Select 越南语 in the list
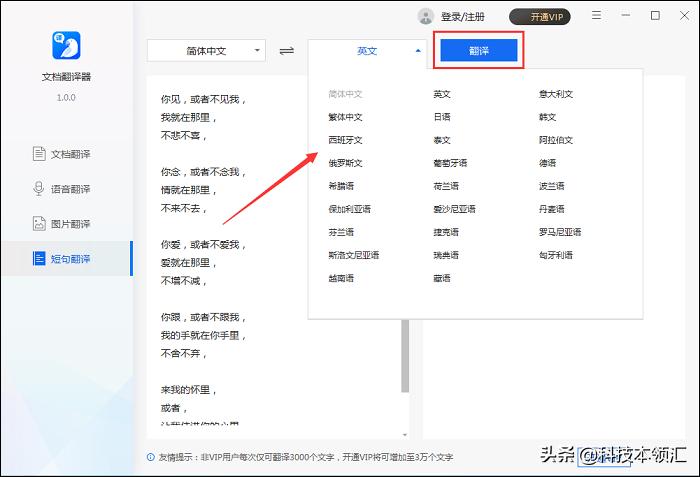 click(341, 278)
